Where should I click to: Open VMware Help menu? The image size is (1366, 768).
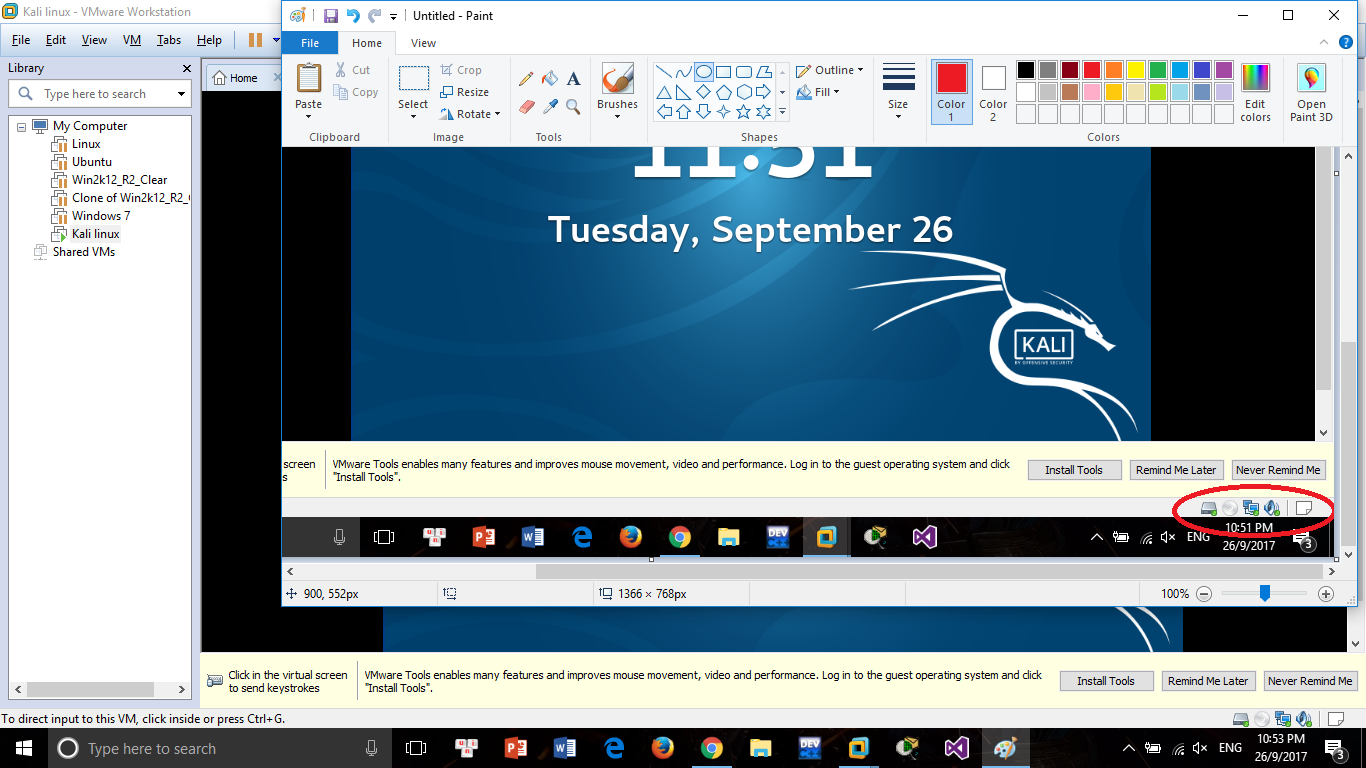209,40
